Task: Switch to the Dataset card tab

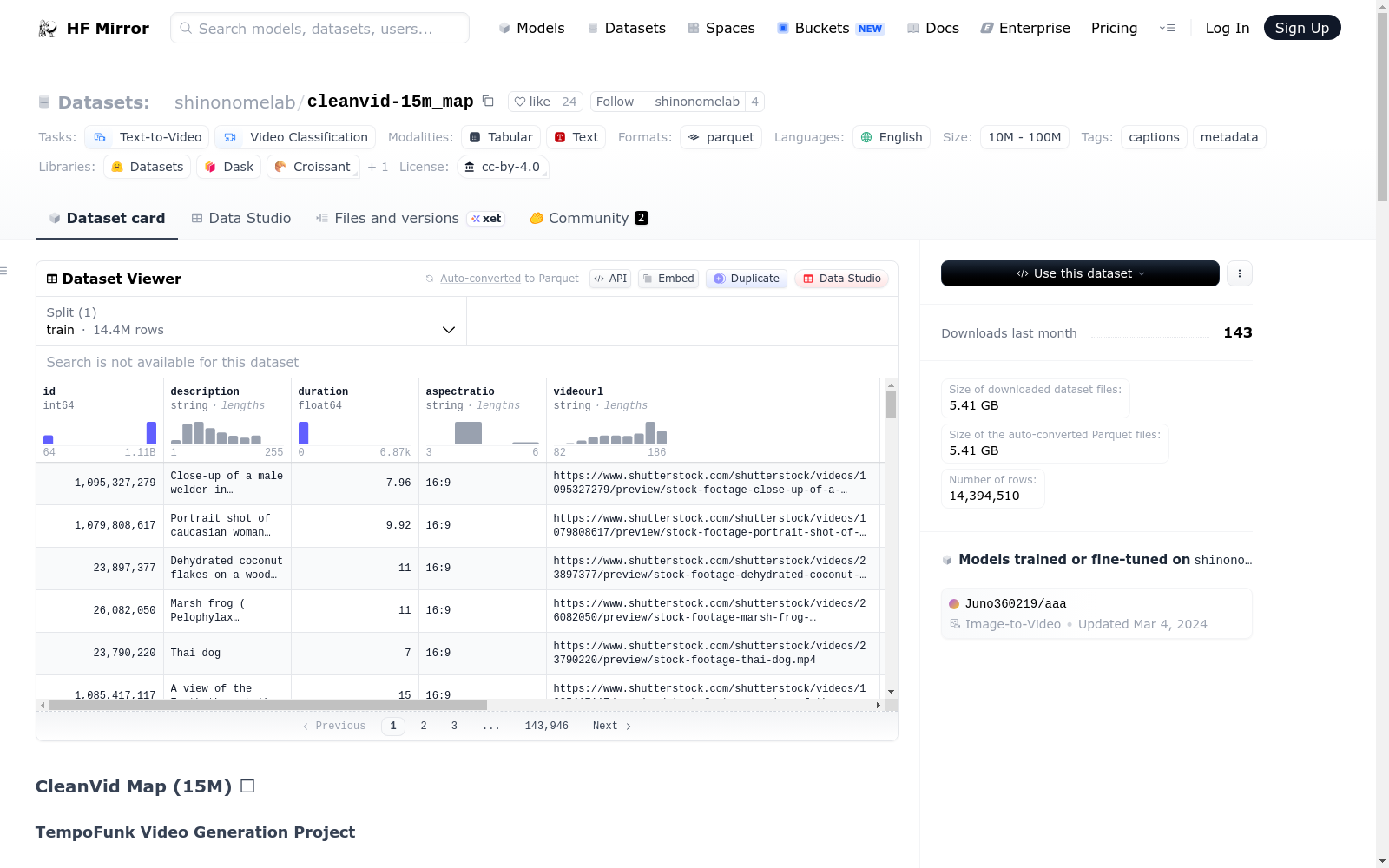Action: click(107, 219)
